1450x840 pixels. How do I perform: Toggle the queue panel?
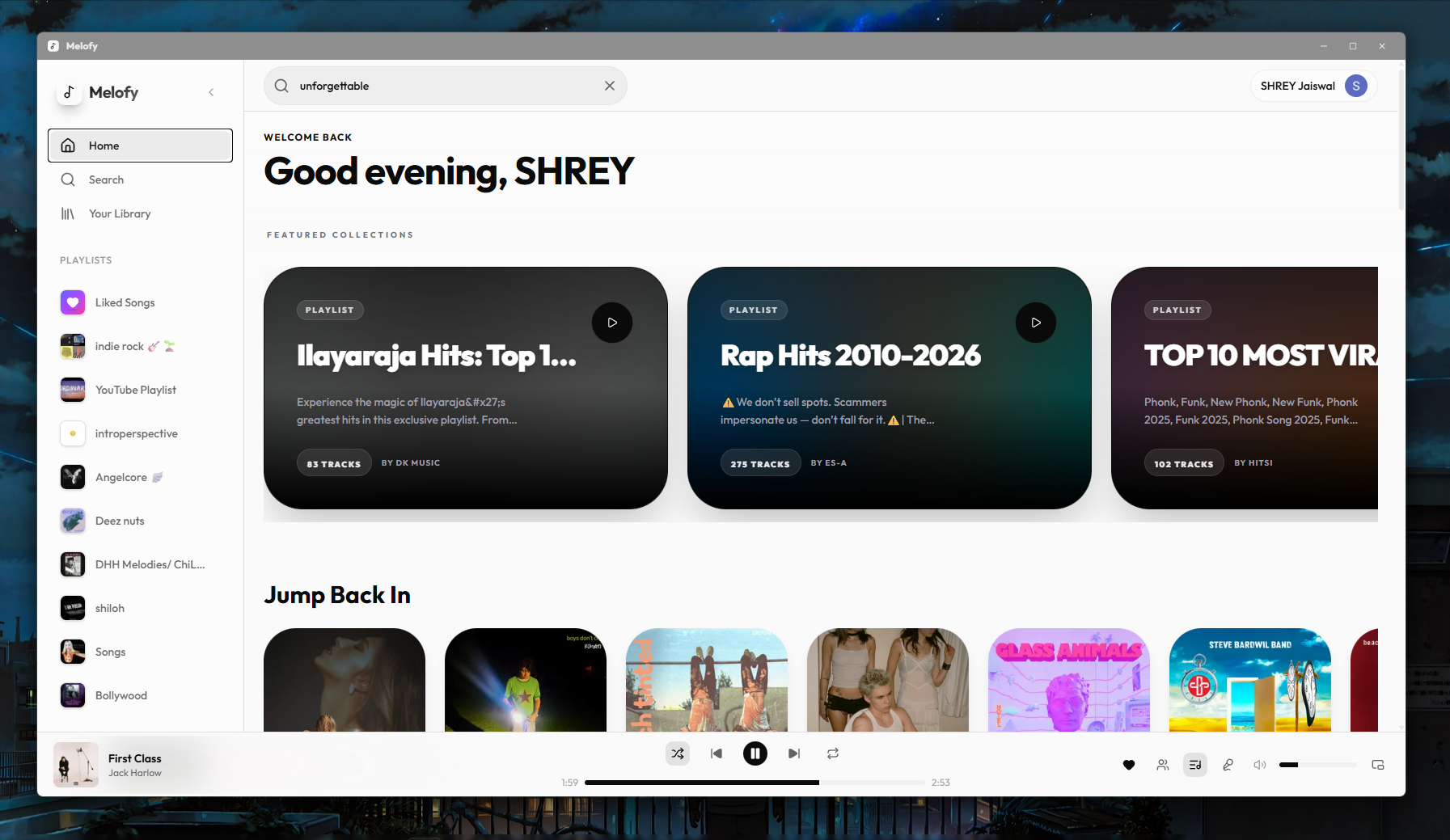point(1195,765)
